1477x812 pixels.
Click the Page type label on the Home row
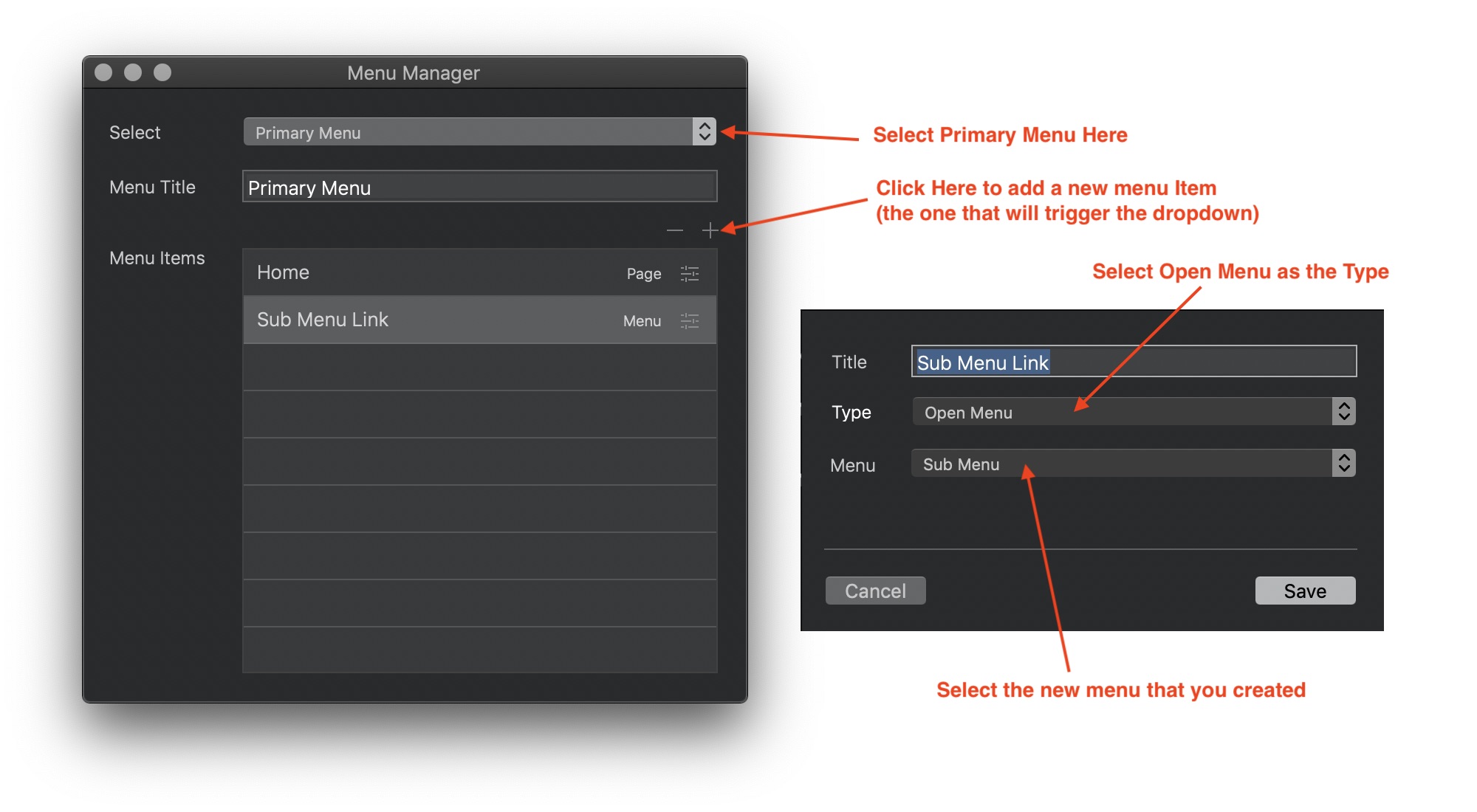pos(642,273)
